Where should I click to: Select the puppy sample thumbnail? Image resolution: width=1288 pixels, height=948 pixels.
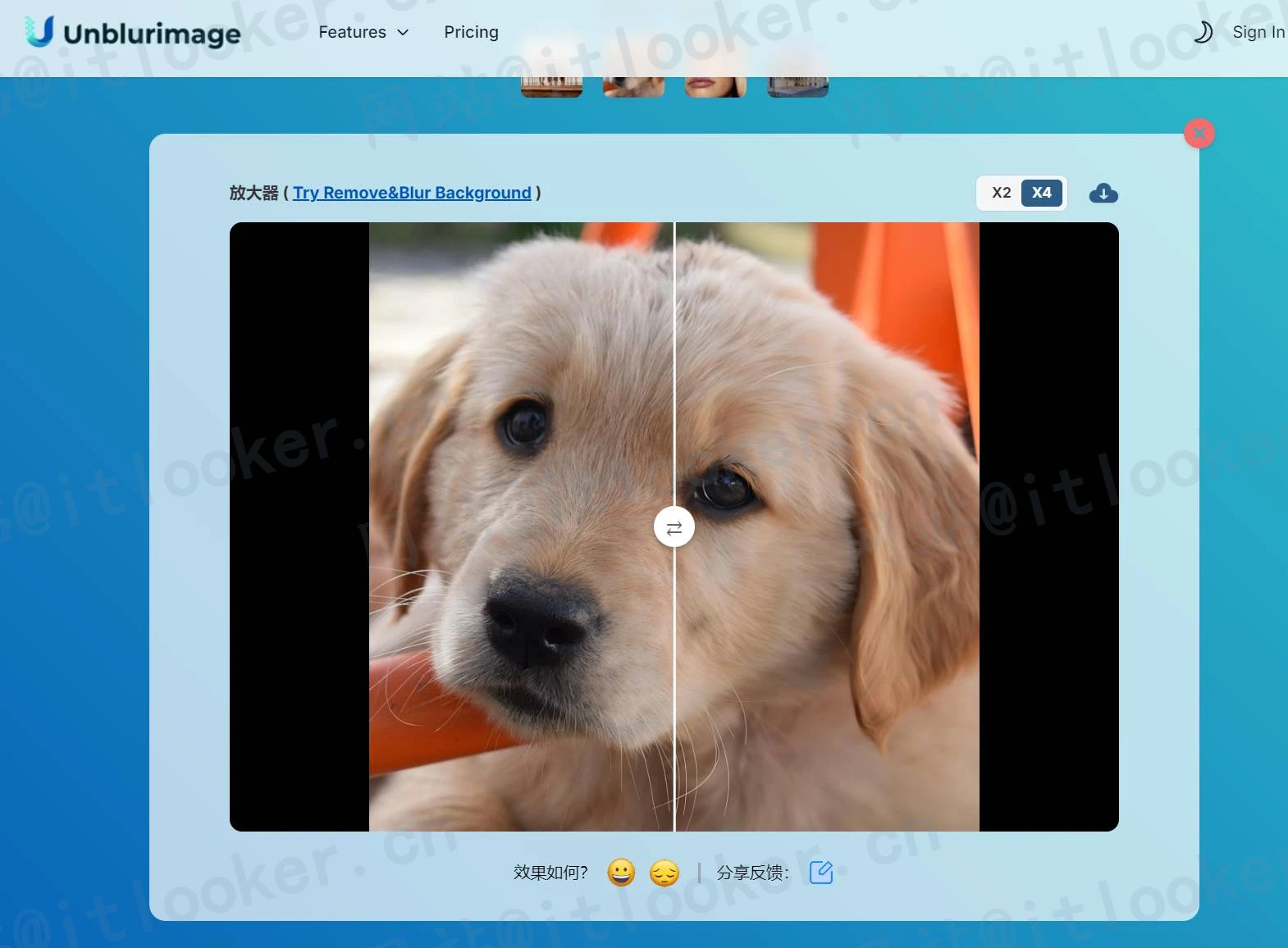pyautogui.click(x=633, y=87)
